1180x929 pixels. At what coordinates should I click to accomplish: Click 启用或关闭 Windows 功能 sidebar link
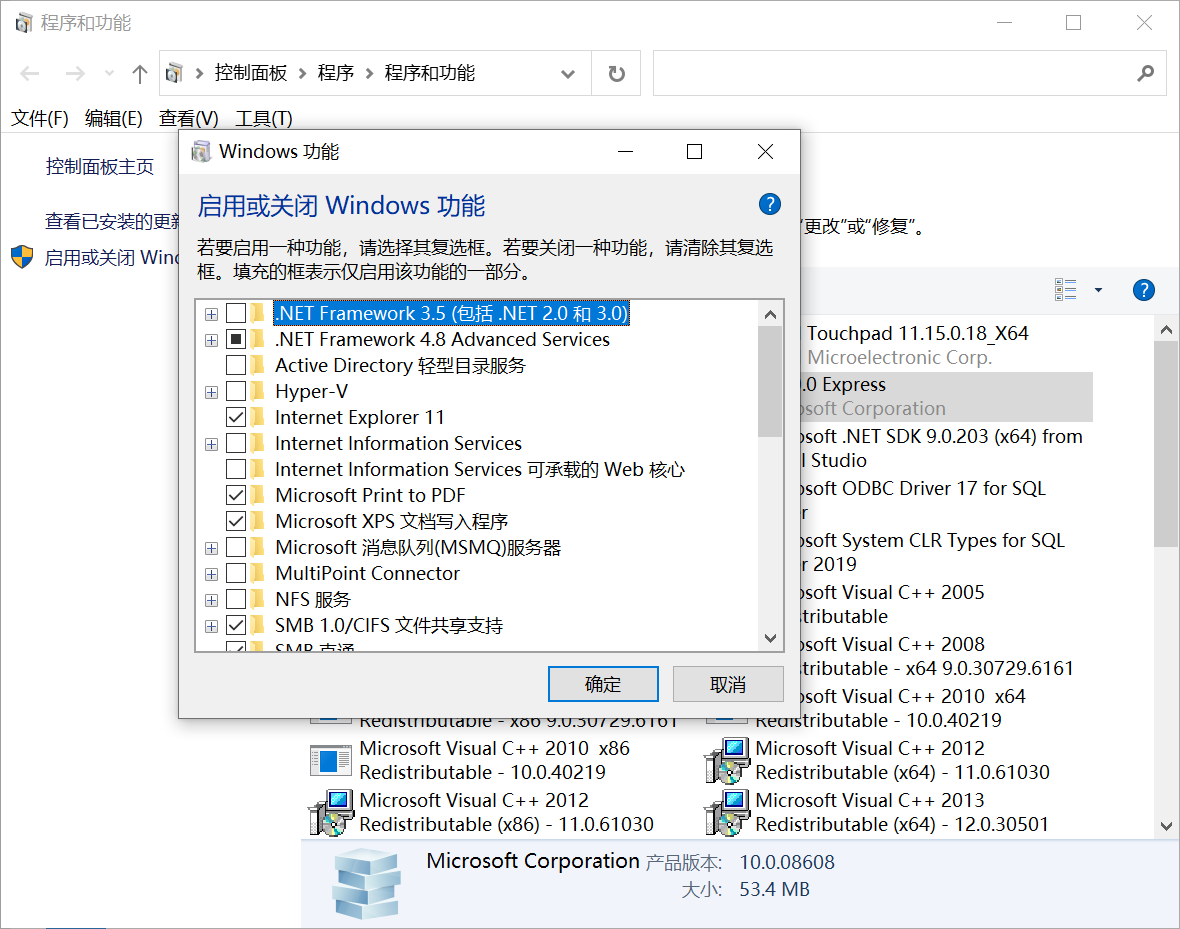point(111,257)
